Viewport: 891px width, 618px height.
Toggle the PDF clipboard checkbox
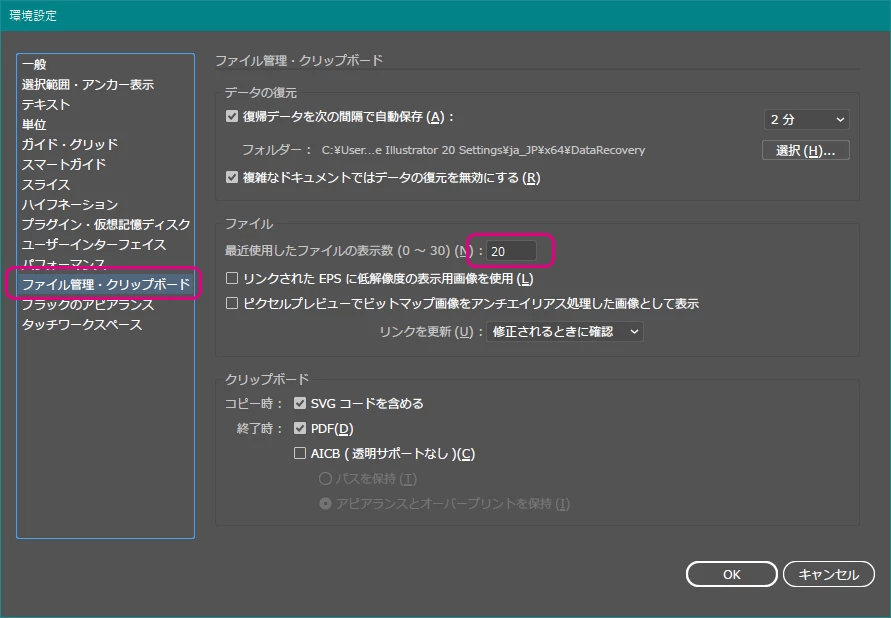[300, 428]
